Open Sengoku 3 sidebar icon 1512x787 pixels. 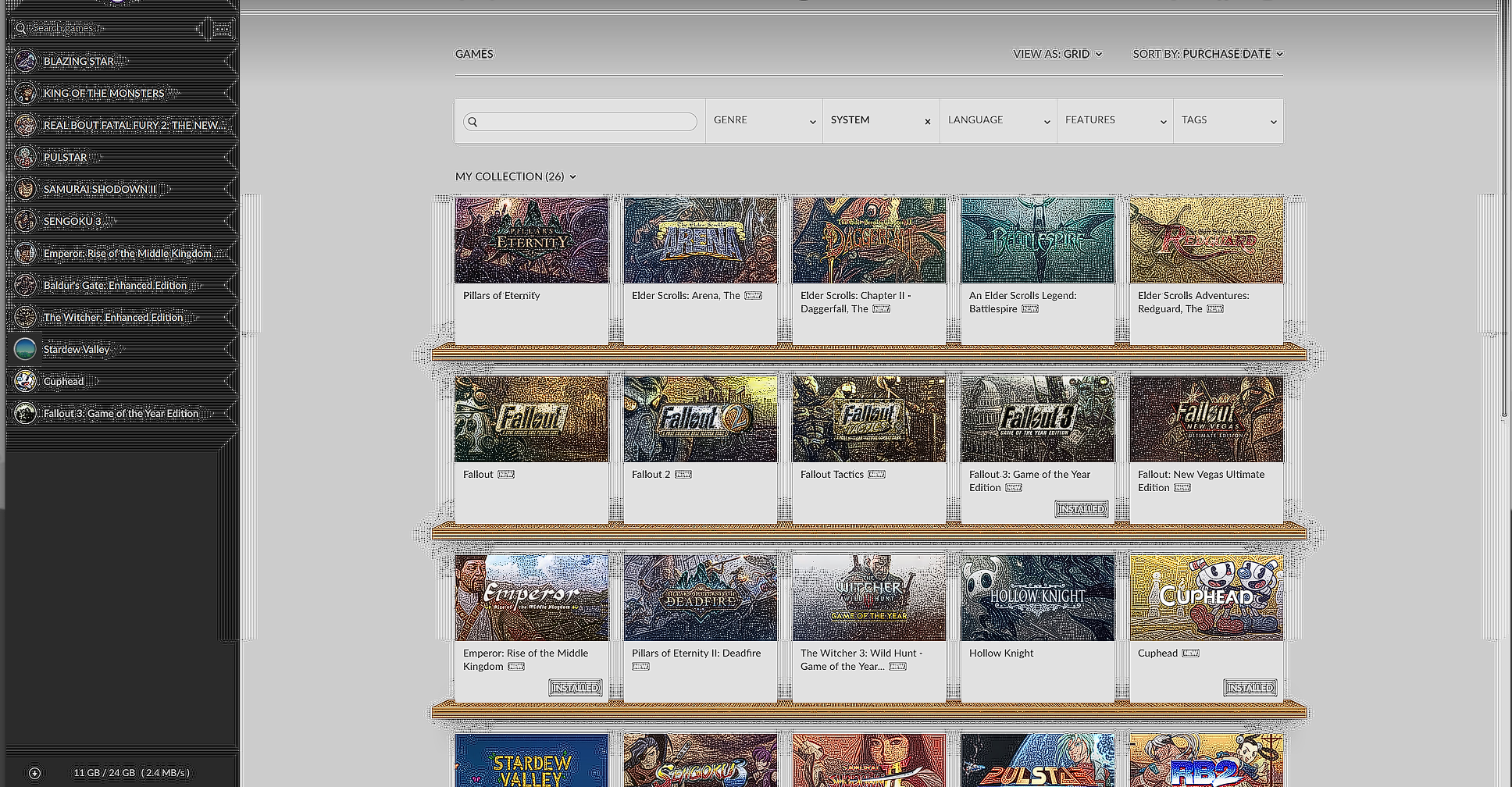[25, 221]
